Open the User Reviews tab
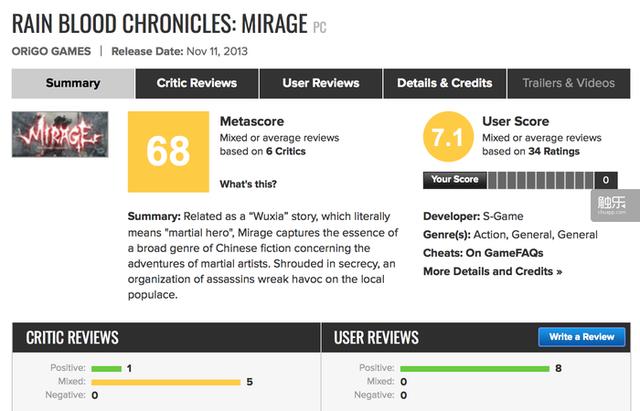 (x=321, y=83)
